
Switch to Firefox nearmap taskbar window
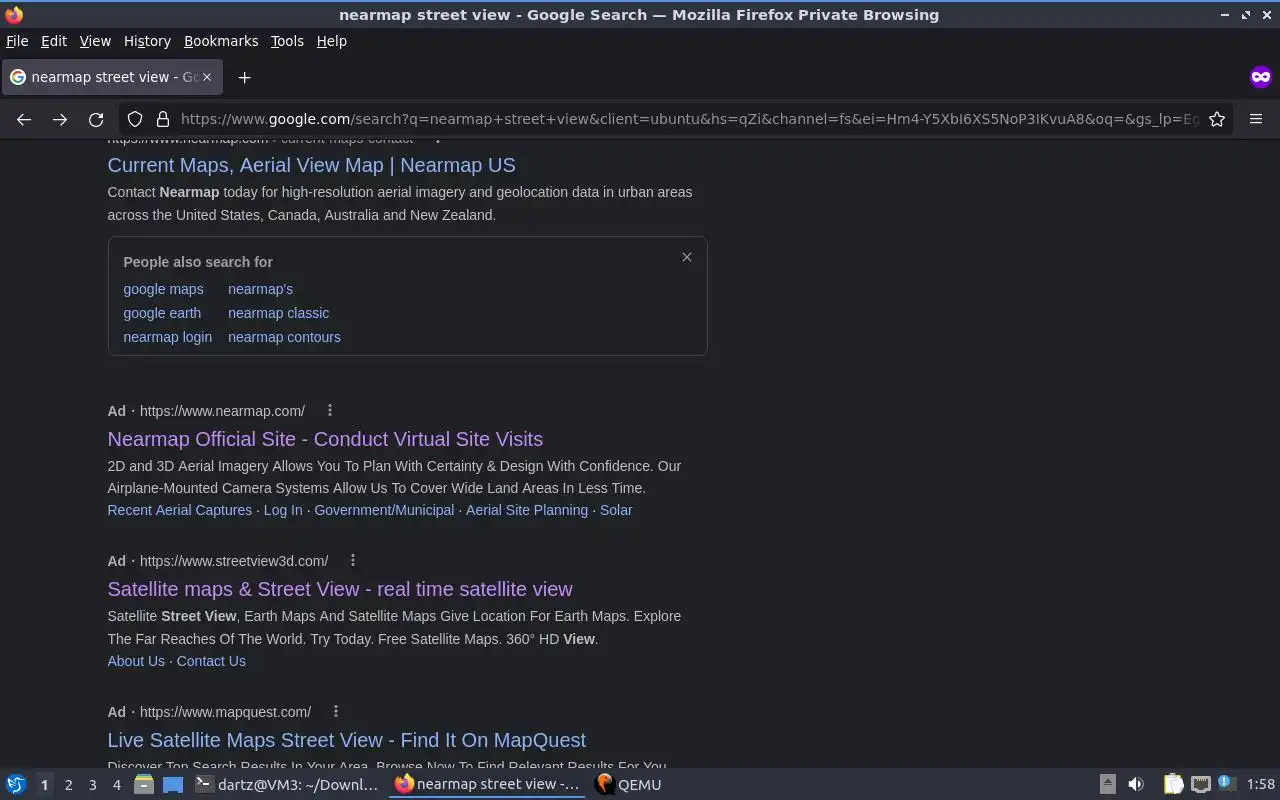pyautogui.click(x=488, y=784)
